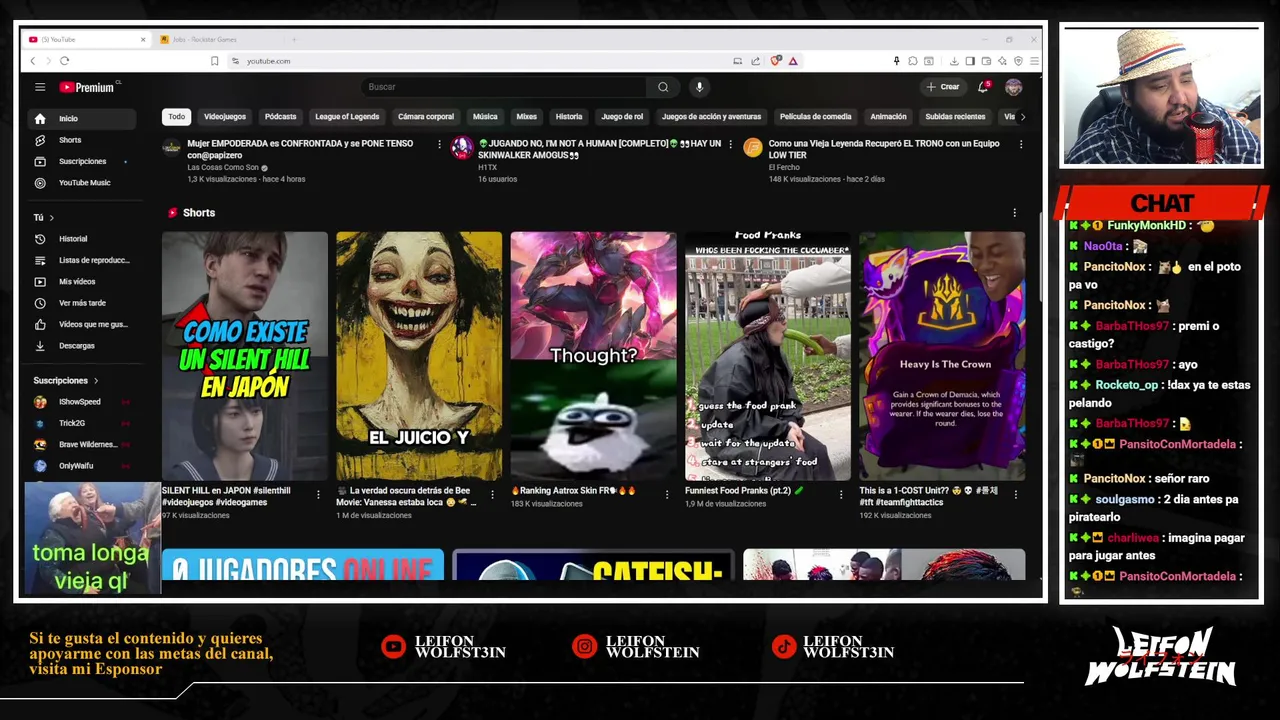Play the Bee Movie Vanessa short

[419, 356]
